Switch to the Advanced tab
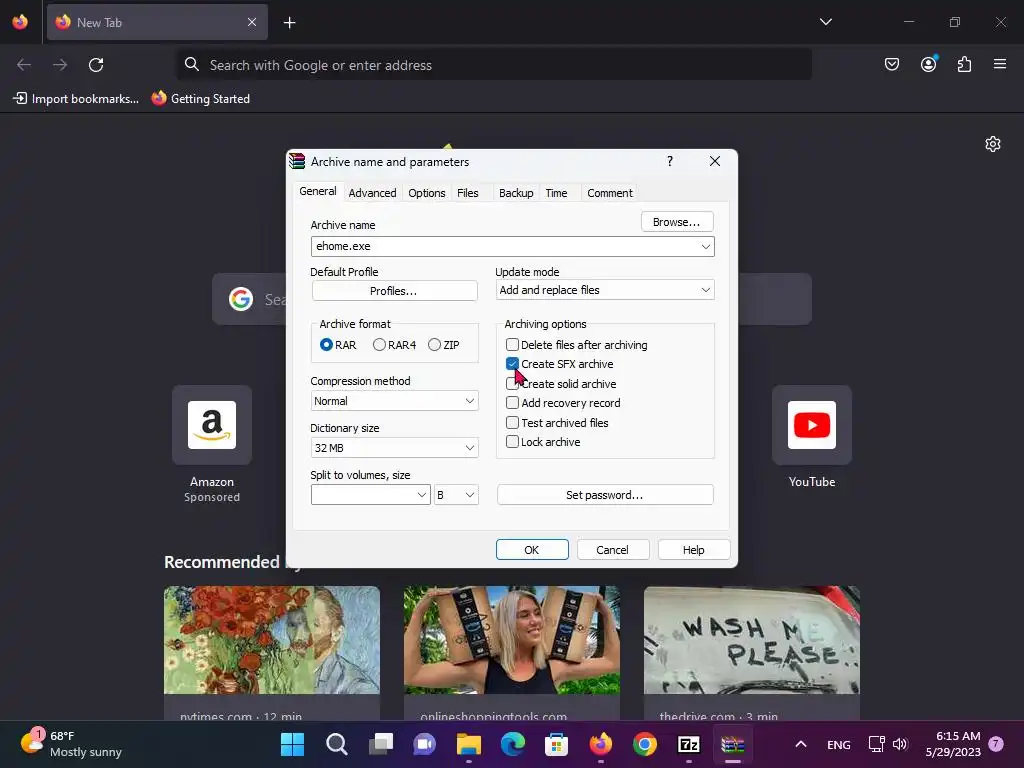1024x768 pixels. [x=372, y=193]
